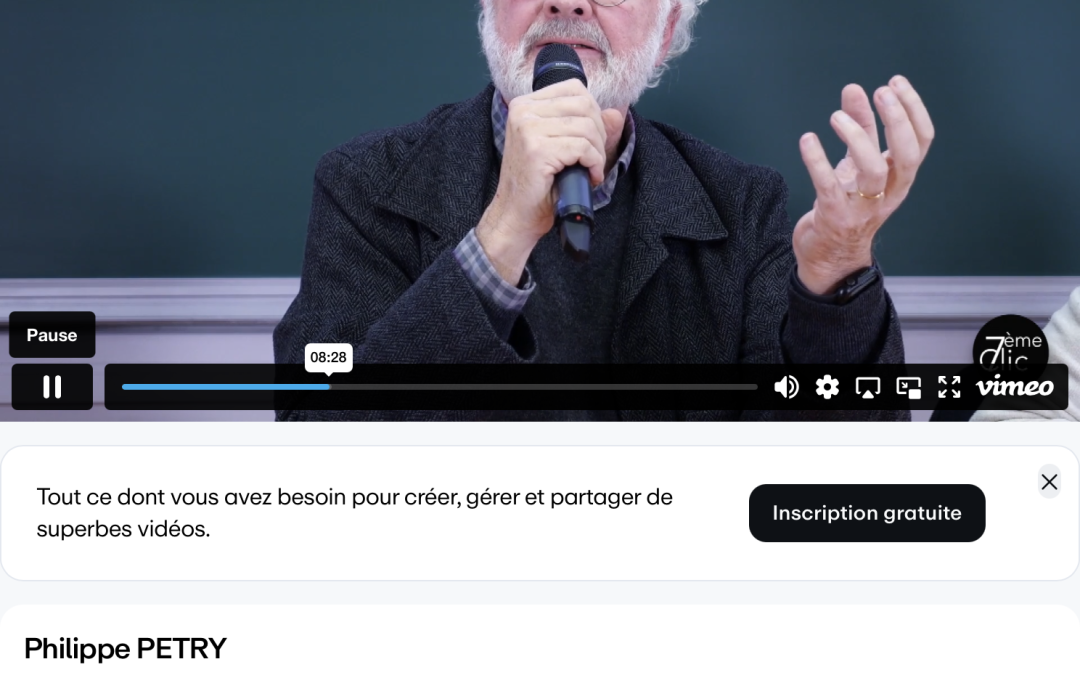Enable picture-in-picture mode icon
The width and height of the screenshot is (1080, 675).
pyautogui.click(x=908, y=387)
